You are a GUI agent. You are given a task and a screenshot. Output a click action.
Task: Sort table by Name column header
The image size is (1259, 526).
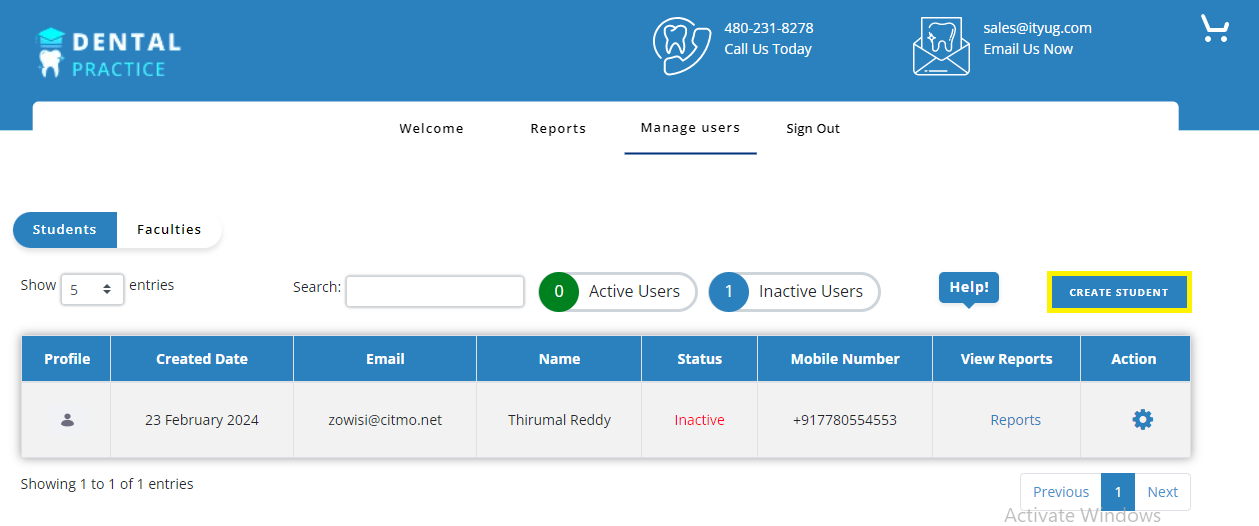(559, 359)
